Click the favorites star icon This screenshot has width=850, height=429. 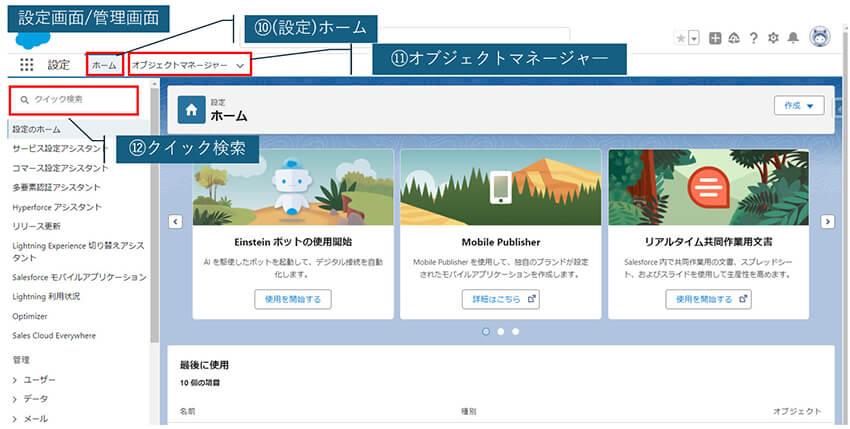pos(681,39)
